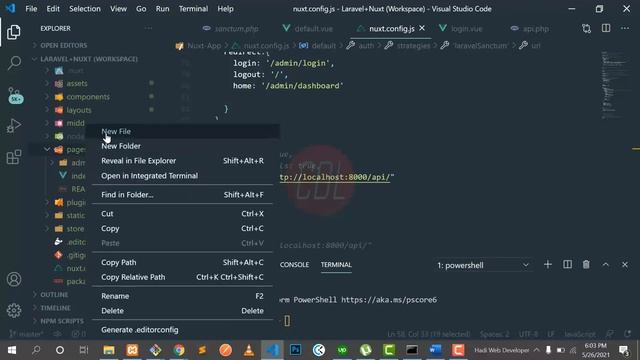Select Reveal in File Explorer
This screenshot has height=360, width=640.
[182, 161]
